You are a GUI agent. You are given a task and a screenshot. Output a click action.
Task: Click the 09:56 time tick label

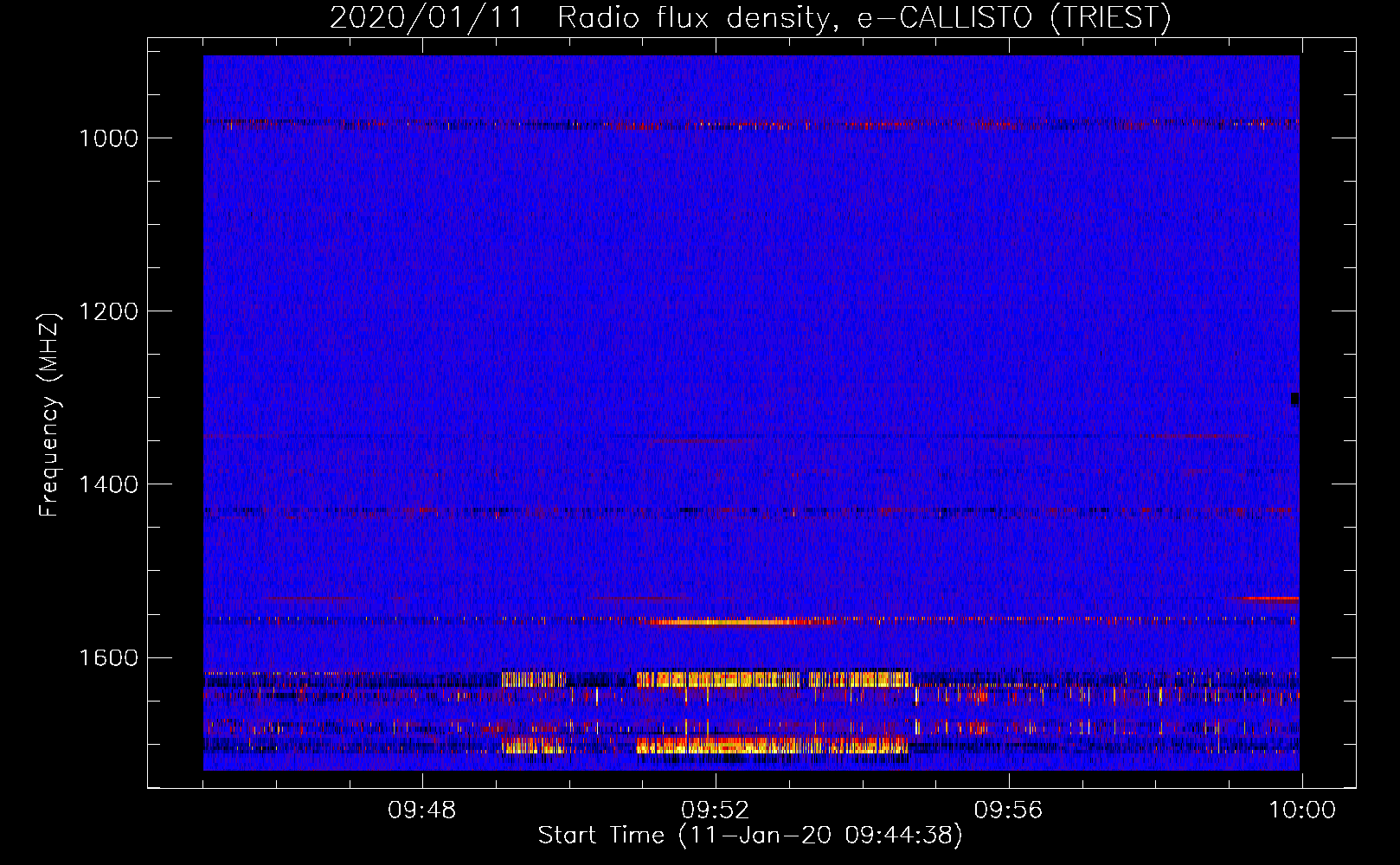click(x=1009, y=811)
